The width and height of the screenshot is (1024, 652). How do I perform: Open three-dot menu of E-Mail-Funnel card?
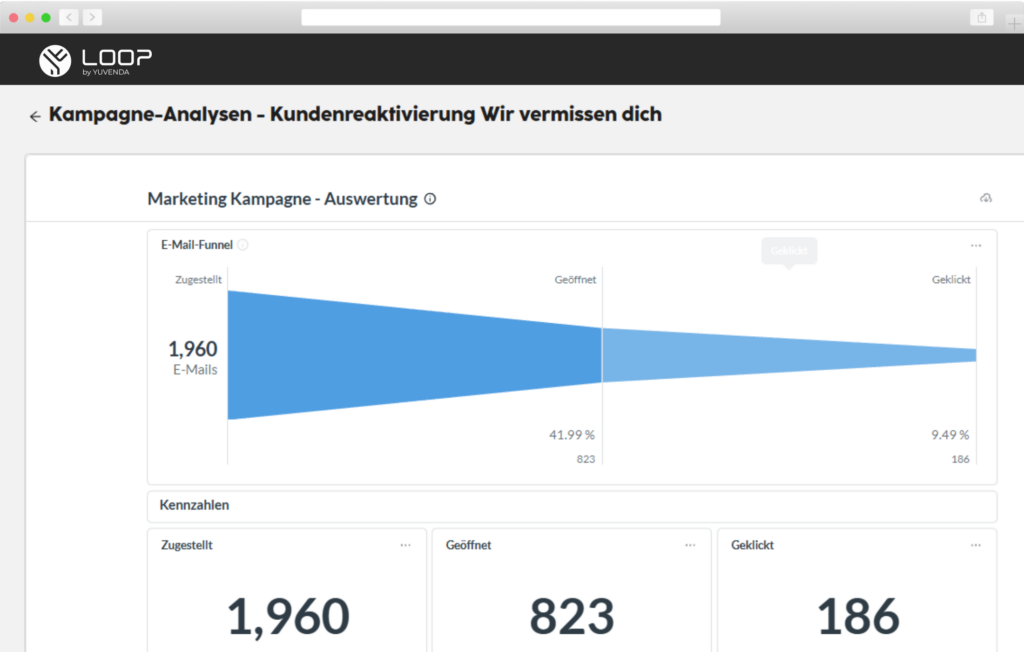click(x=976, y=246)
